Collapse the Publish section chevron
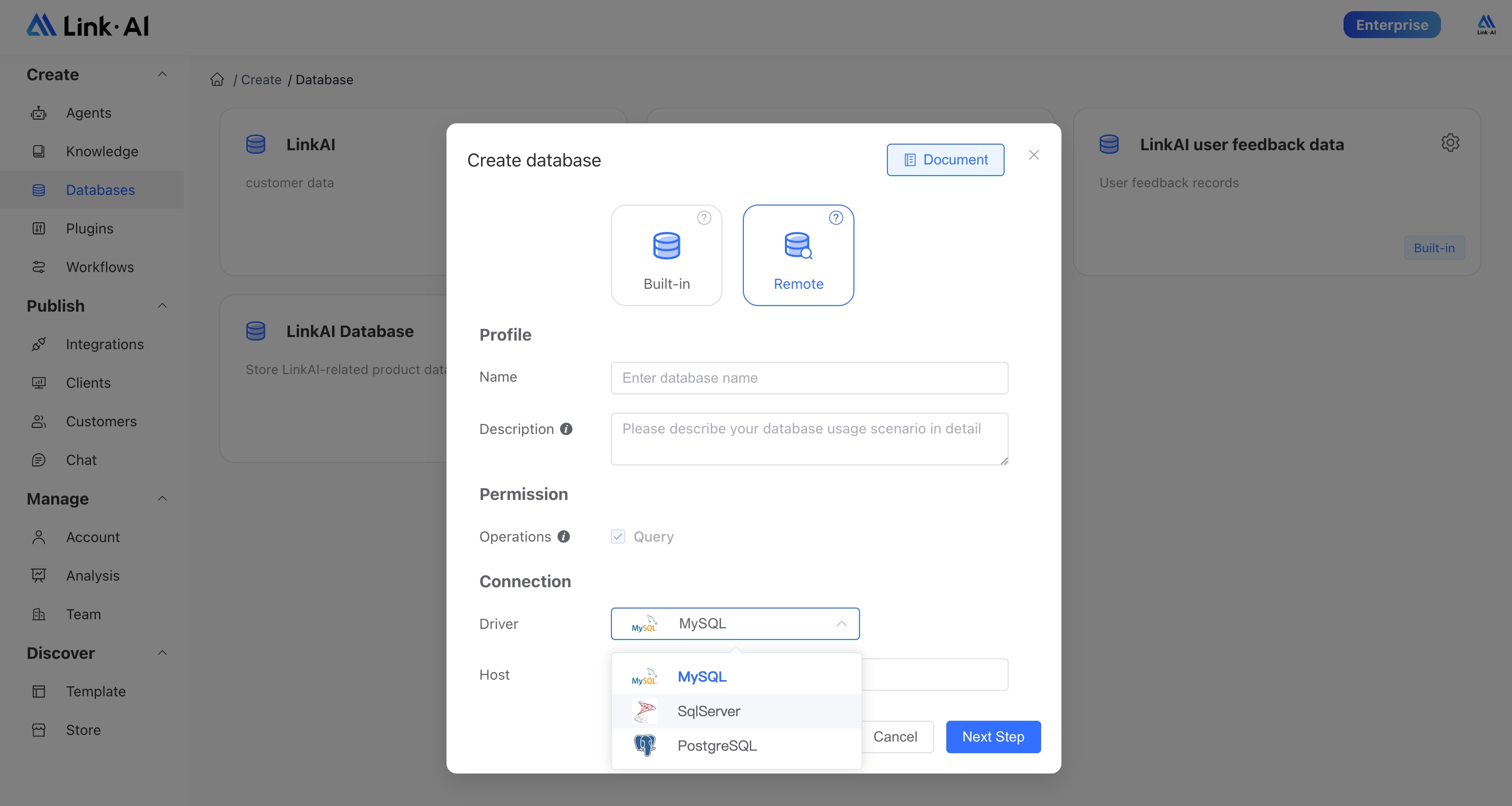Viewport: 1512px width, 806px height. click(162, 306)
